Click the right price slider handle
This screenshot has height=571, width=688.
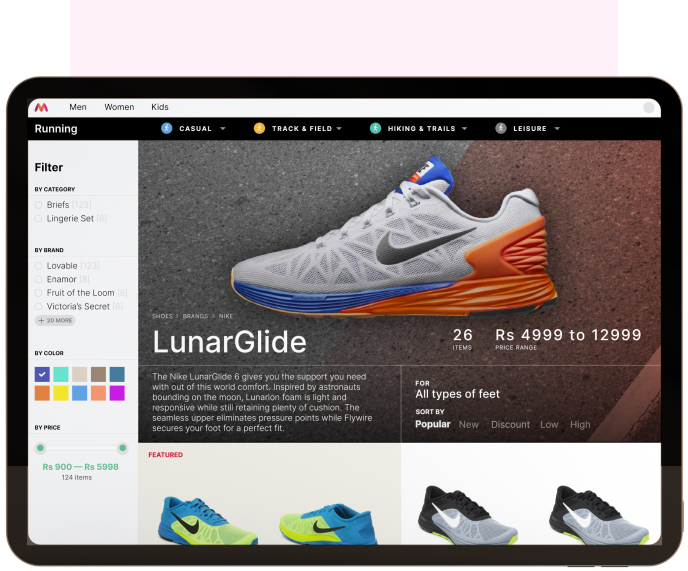(x=123, y=448)
